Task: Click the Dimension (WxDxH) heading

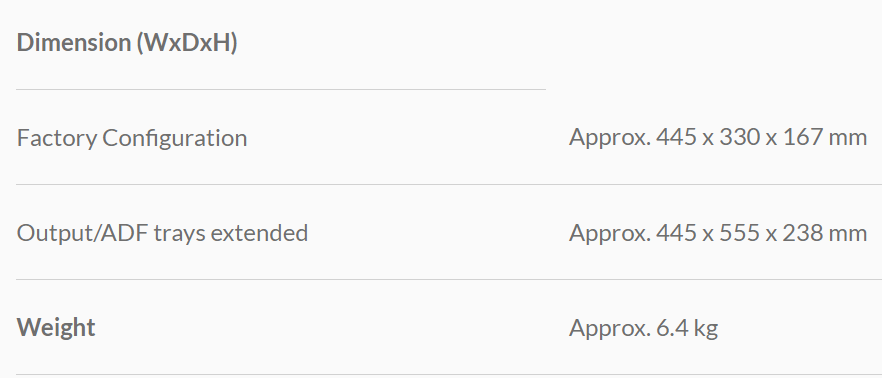Action: pyautogui.click(x=127, y=43)
